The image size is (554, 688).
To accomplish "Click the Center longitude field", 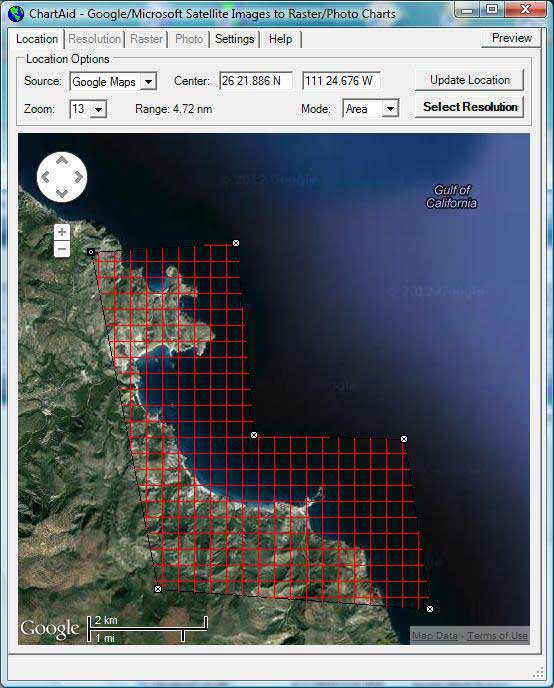I will [x=341, y=81].
